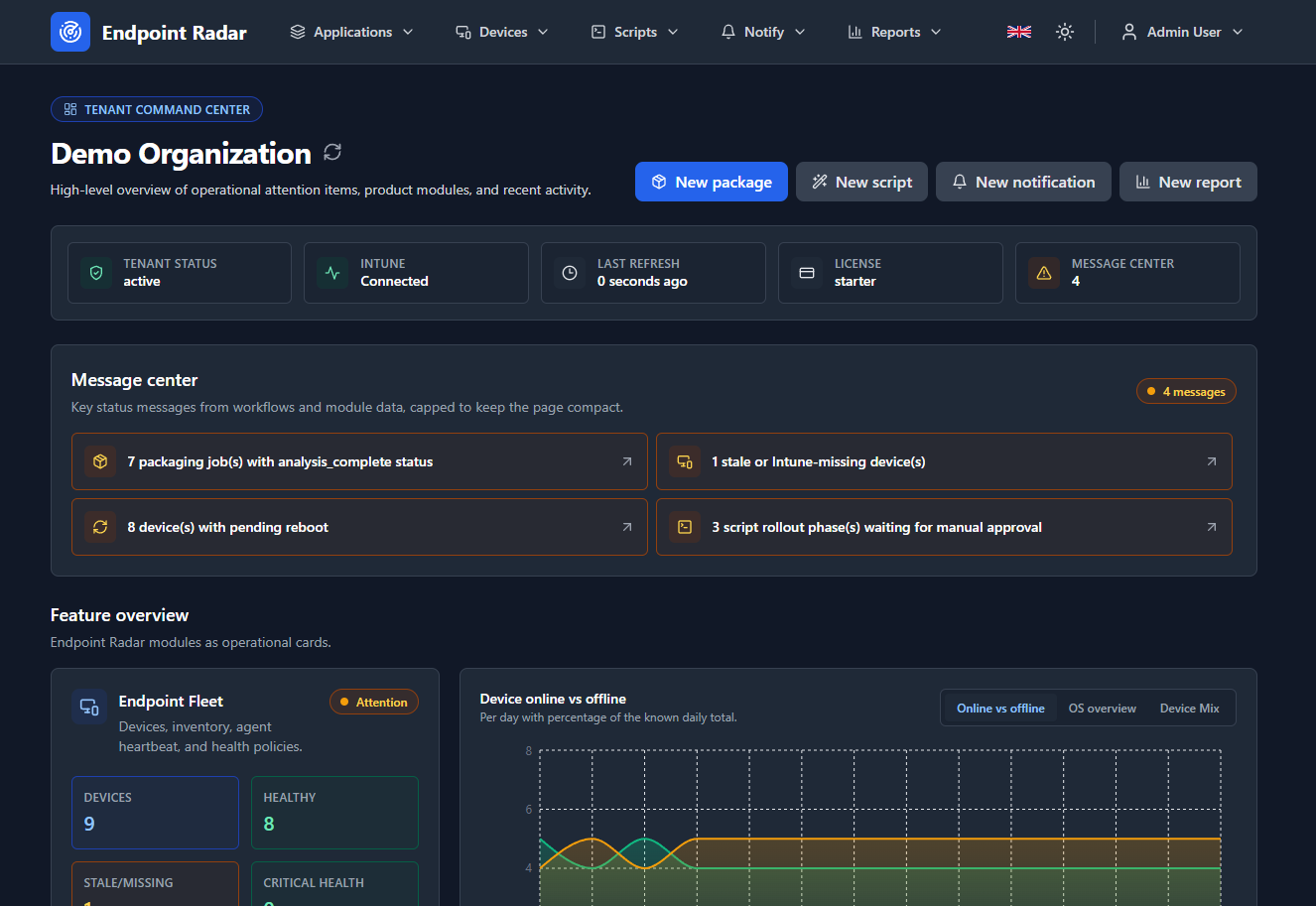Create a New package
Viewport: 1316px width, 906px height.
[712, 182]
